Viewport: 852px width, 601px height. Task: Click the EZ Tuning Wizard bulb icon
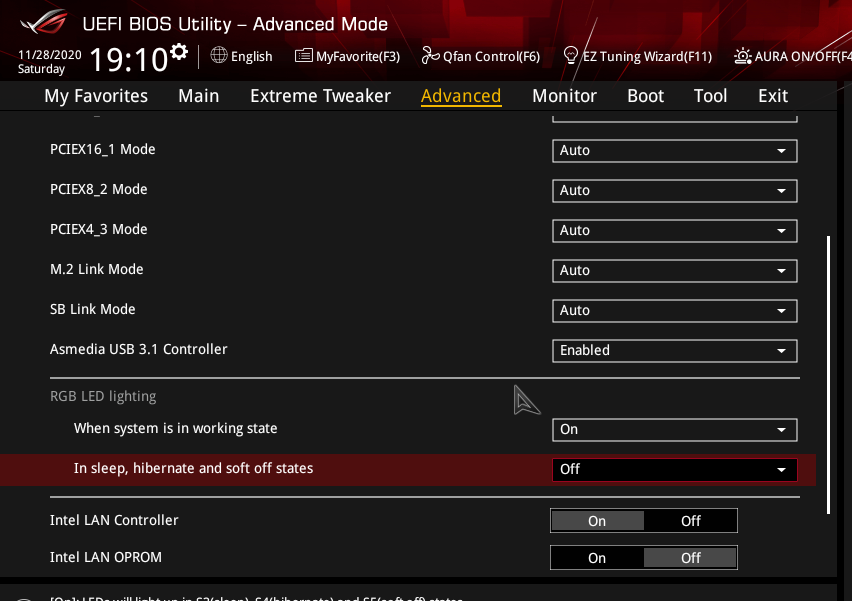point(571,55)
